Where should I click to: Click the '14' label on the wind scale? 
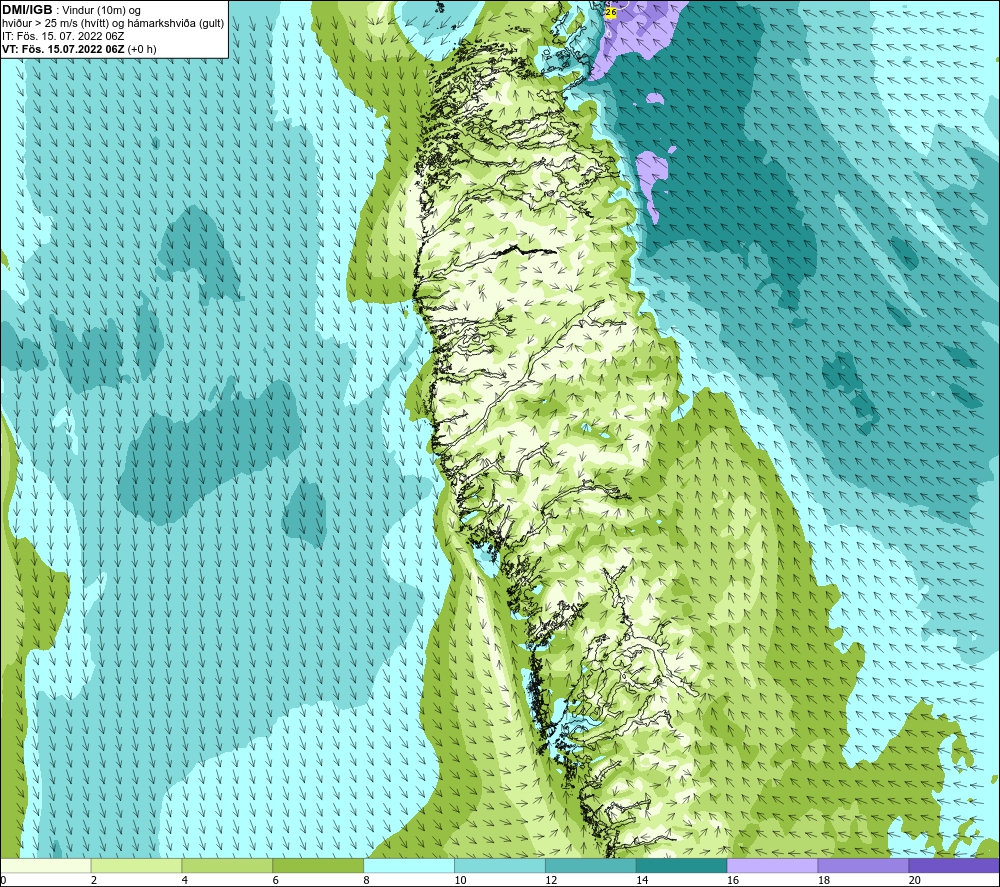coord(642,880)
